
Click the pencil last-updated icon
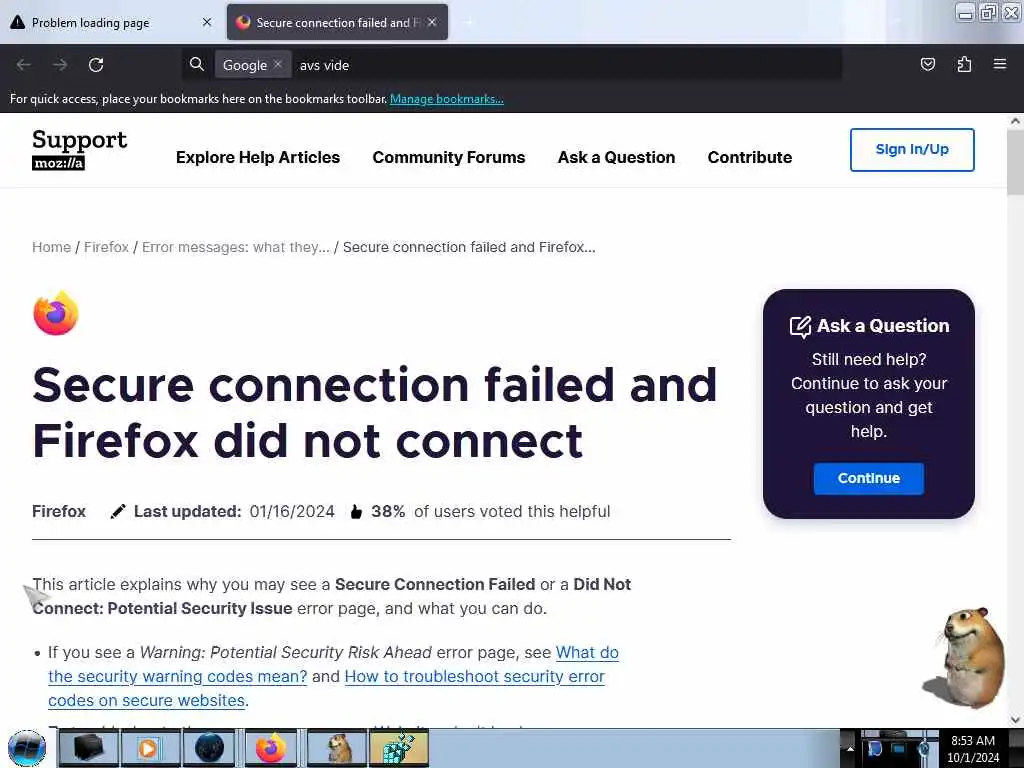(x=118, y=511)
